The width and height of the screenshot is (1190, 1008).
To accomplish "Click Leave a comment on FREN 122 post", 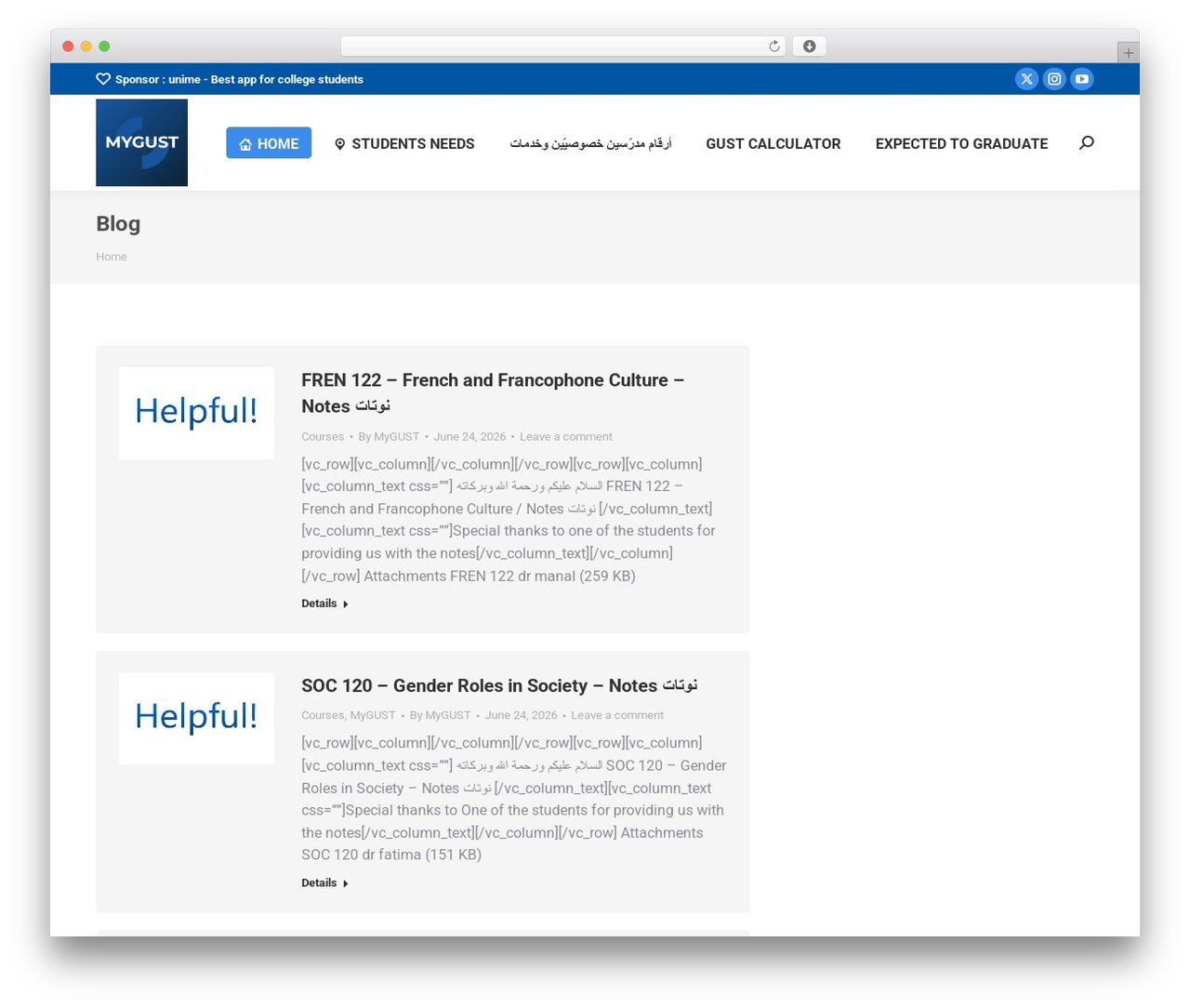I will point(566,436).
